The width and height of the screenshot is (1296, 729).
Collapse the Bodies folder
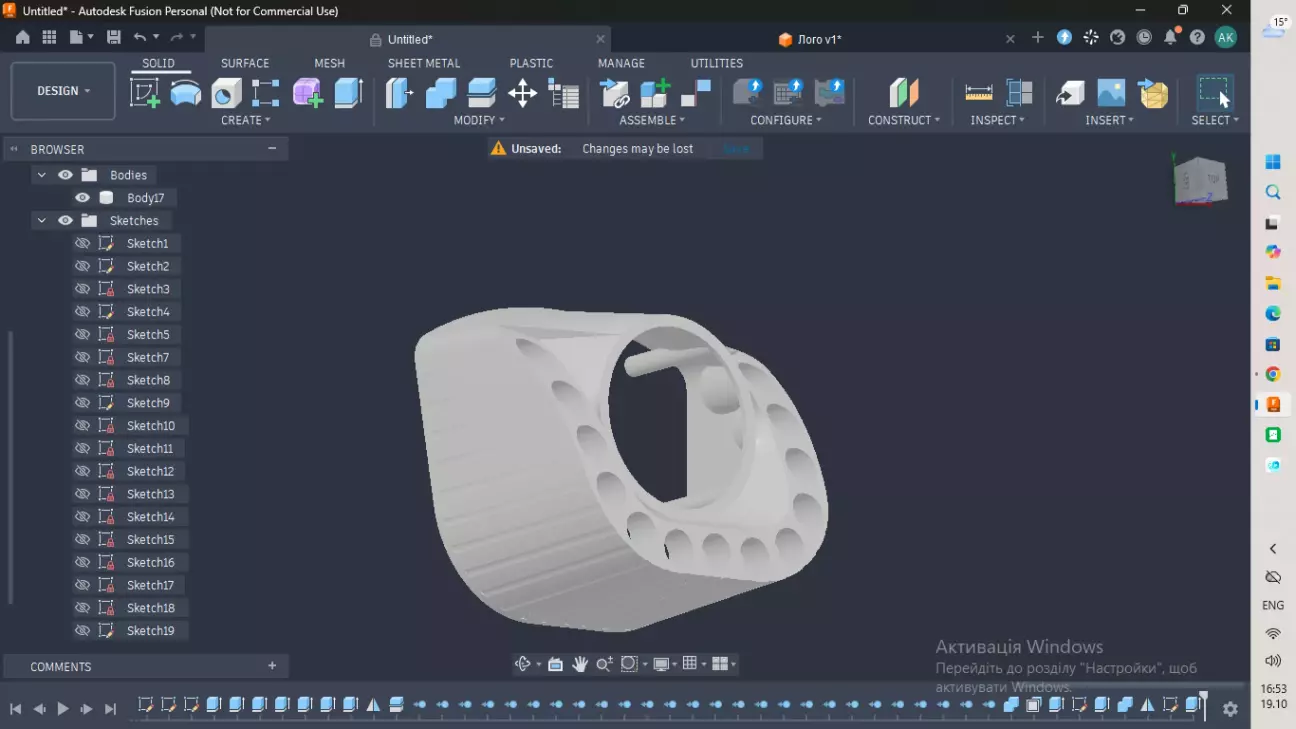[41, 175]
